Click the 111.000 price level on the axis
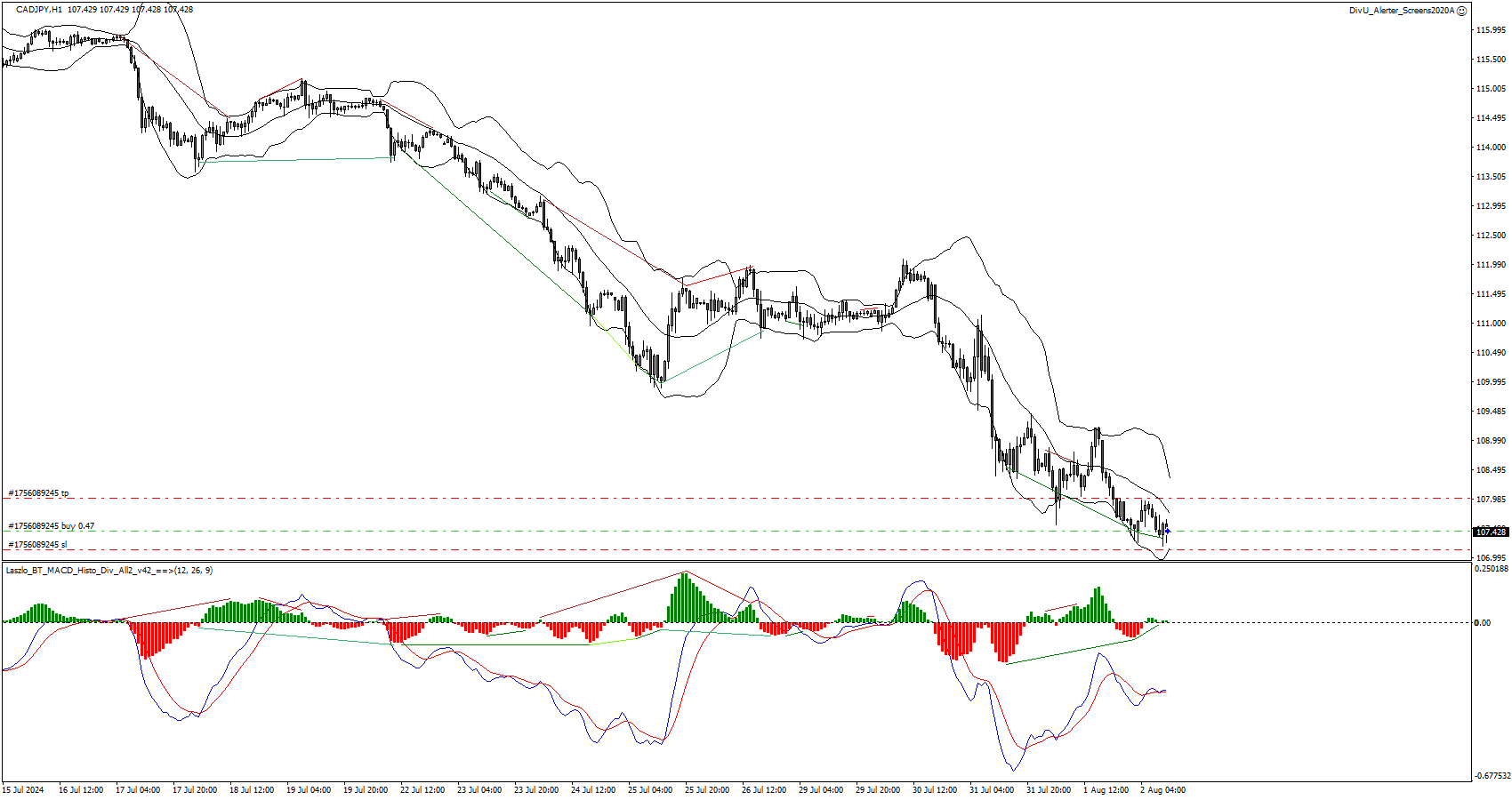Viewport: 1512px width, 800px height. click(1491, 324)
